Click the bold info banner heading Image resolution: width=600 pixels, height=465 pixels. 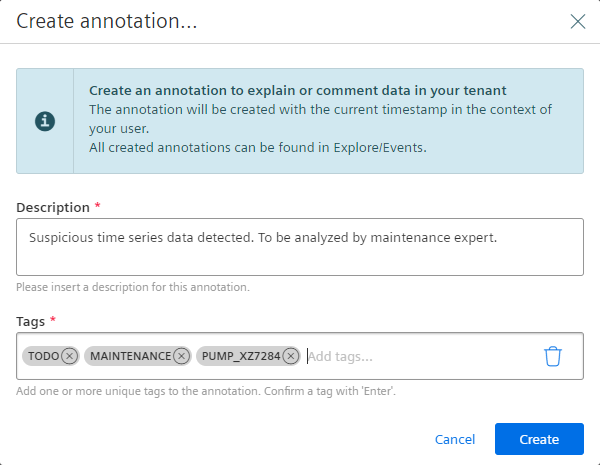(x=297, y=90)
